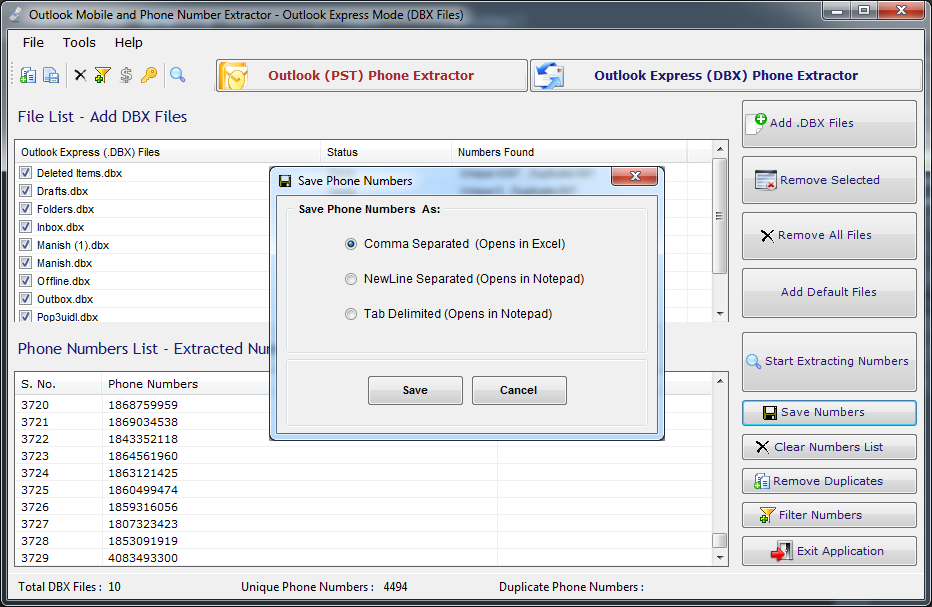
Task: Click the Filter Numbers button
Action: click(x=829, y=515)
